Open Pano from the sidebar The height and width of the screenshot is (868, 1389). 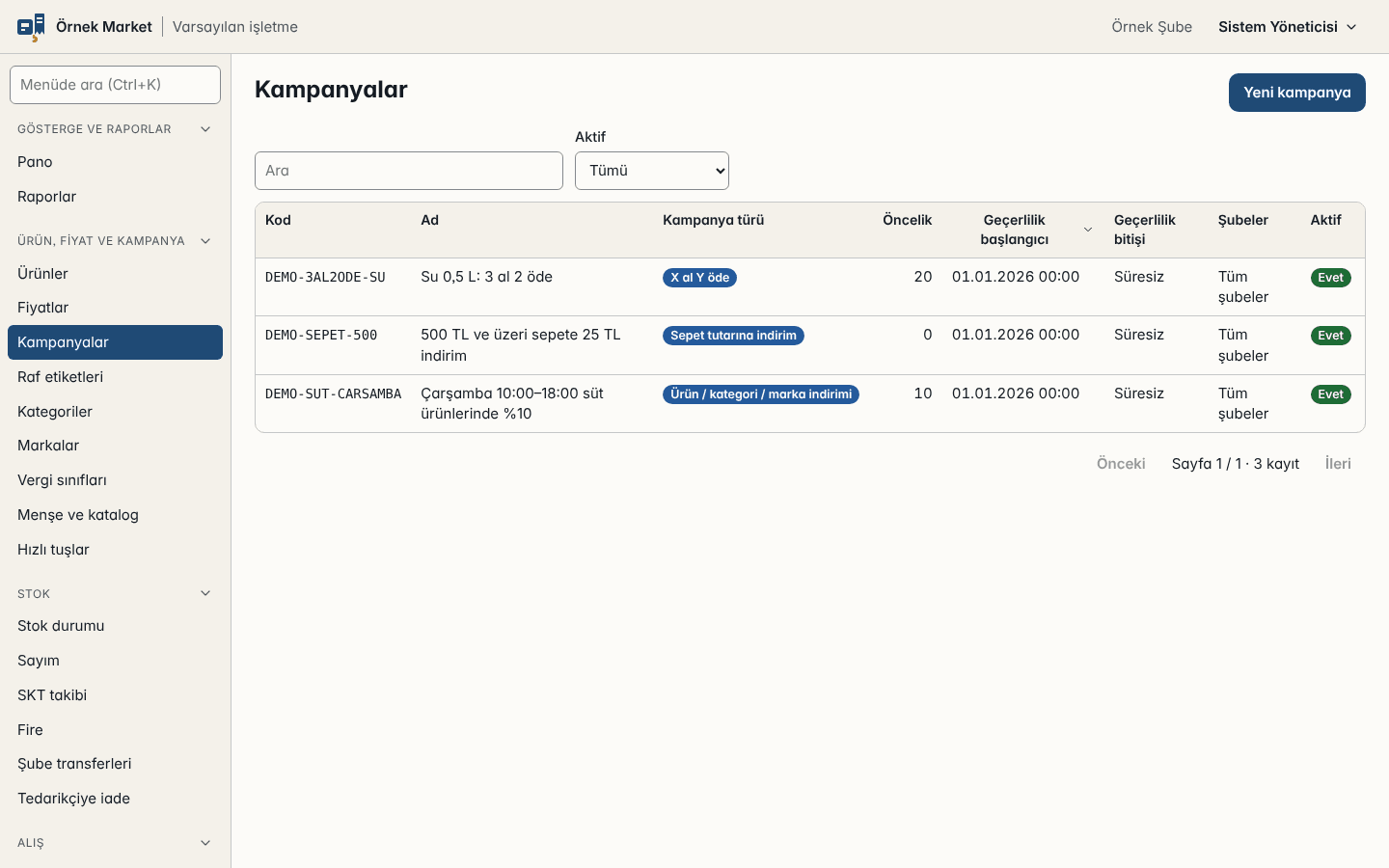click(115, 162)
